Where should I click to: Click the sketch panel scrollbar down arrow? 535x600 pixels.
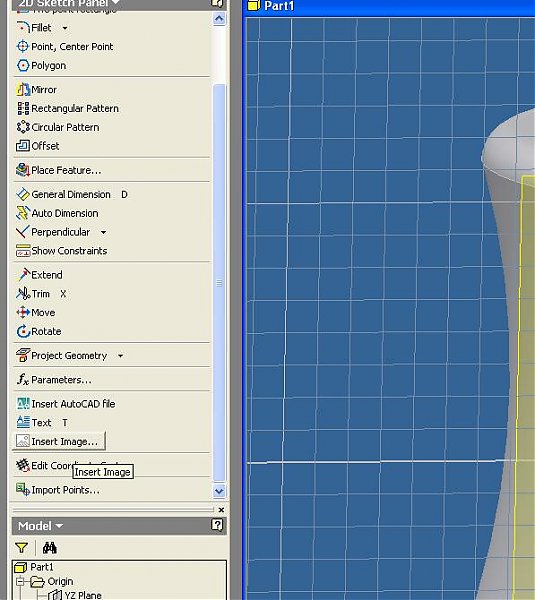click(x=219, y=491)
